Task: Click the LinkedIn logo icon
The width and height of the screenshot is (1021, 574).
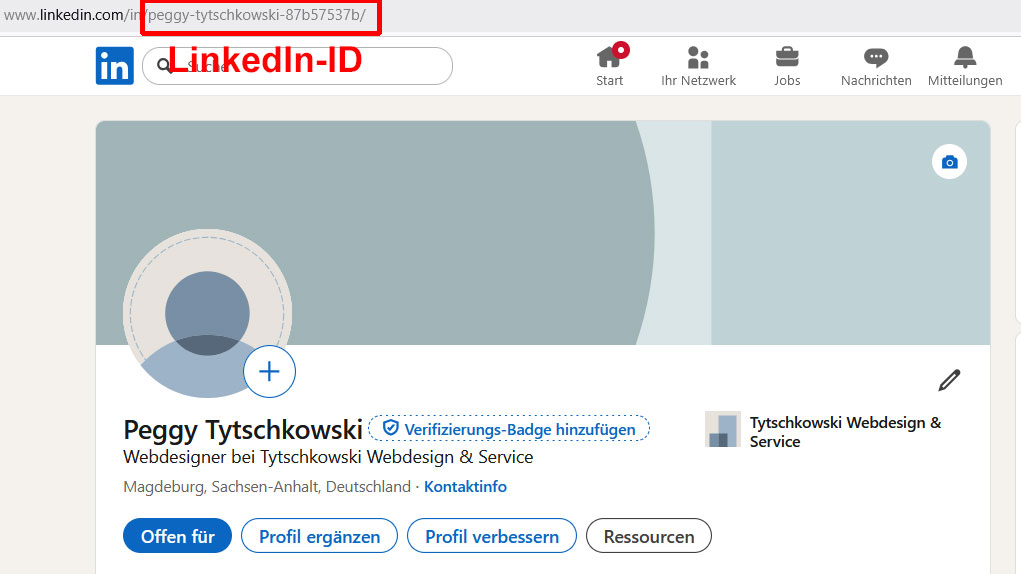Action: [115, 66]
